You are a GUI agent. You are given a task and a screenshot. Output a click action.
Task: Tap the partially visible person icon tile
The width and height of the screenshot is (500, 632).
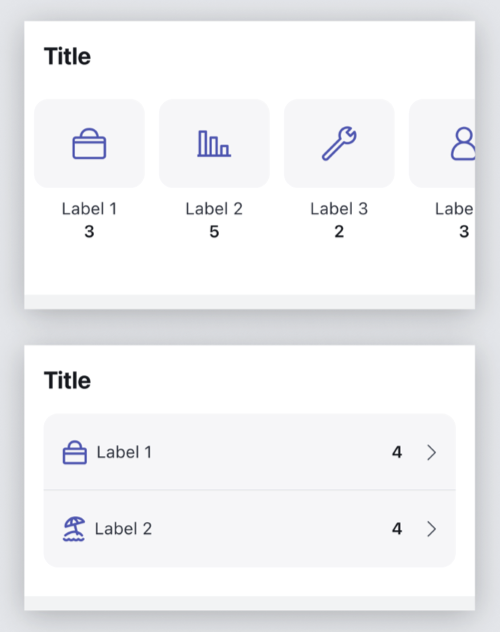point(442,143)
